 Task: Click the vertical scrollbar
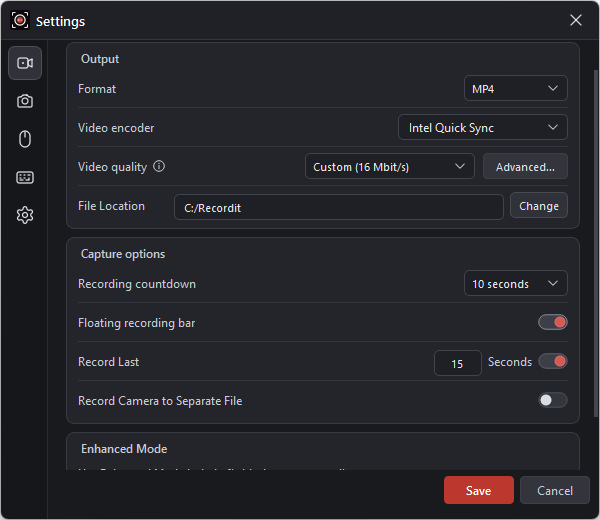tap(596, 243)
